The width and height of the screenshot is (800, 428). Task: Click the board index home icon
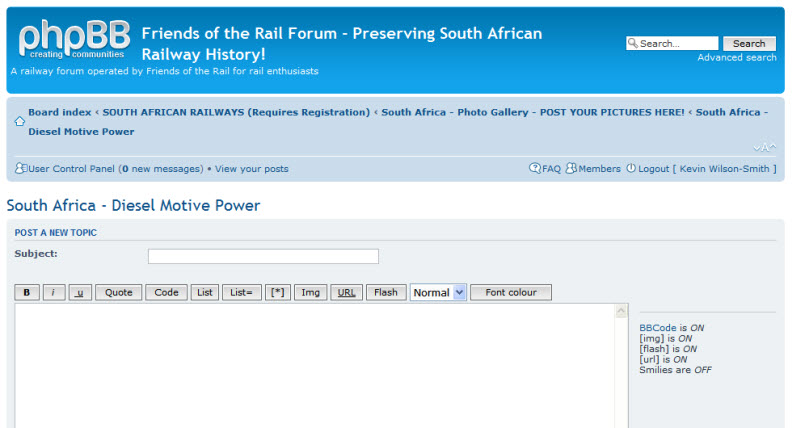pyautogui.click(x=19, y=121)
